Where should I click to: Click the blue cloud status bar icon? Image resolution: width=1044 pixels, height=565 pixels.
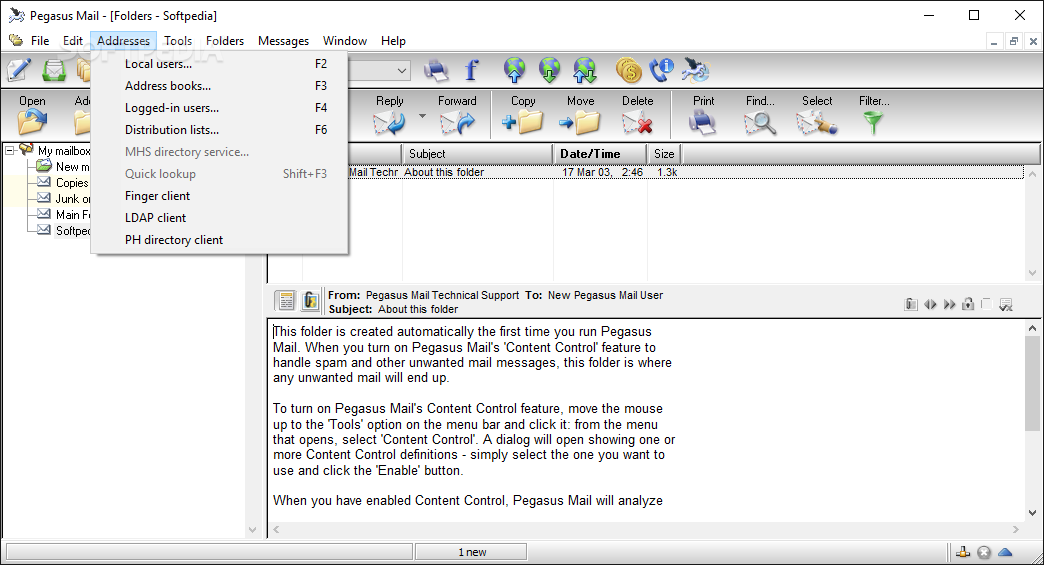pos(1005,552)
